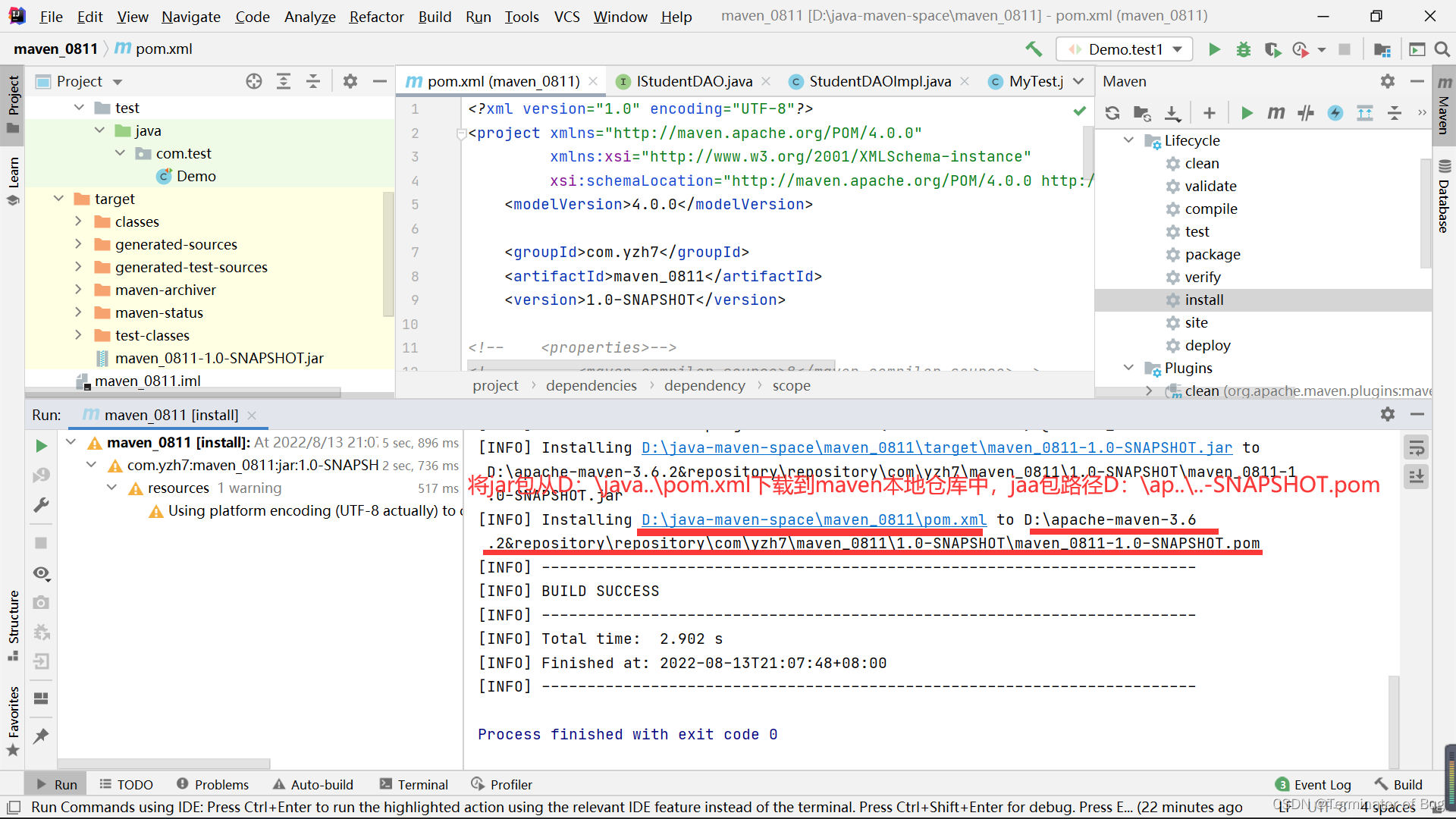This screenshot has width=1456, height=819.
Task: Open the Analyze menu
Action: coord(309,17)
